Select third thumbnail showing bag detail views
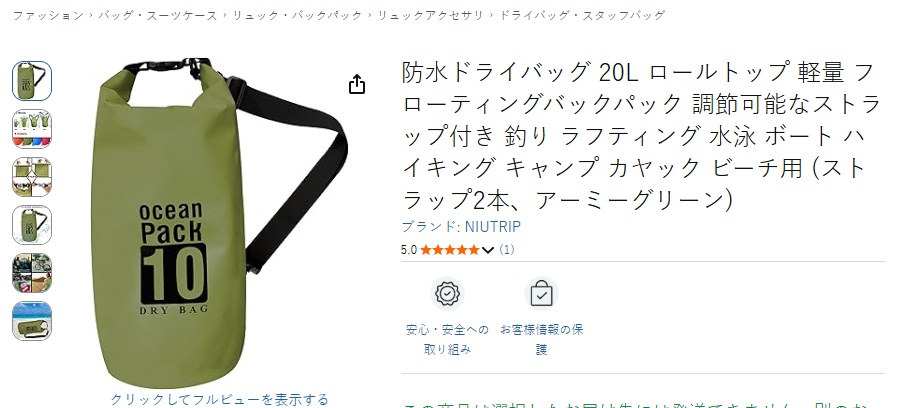 (x=32, y=177)
